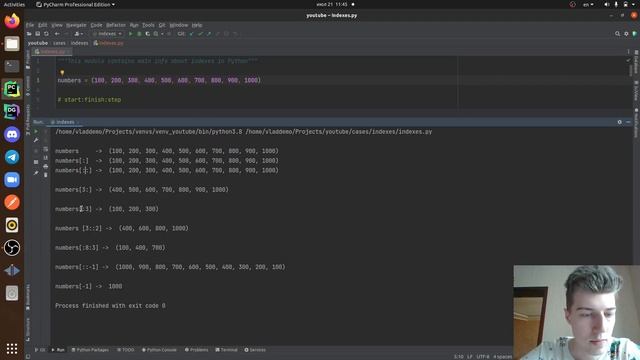The height and width of the screenshot is (360, 640).
Task: Open Telegram from the dock
Action: [x=12, y=157]
